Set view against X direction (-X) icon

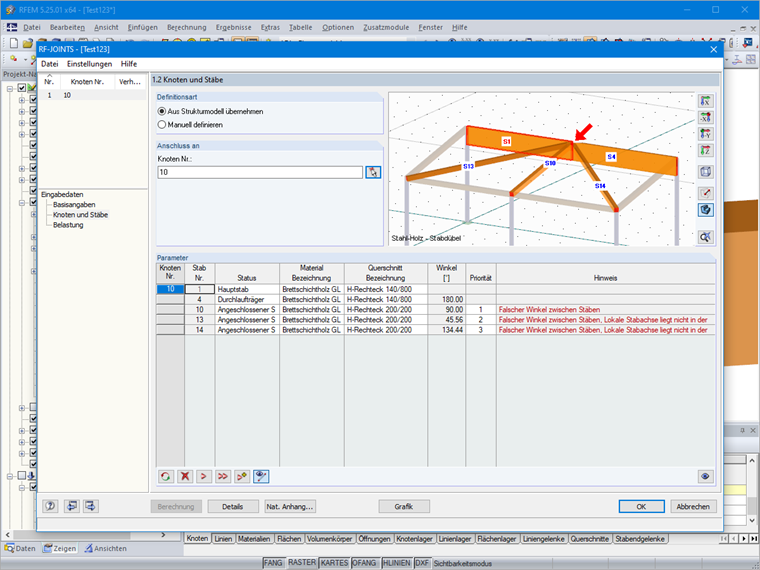click(x=706, y=117)
